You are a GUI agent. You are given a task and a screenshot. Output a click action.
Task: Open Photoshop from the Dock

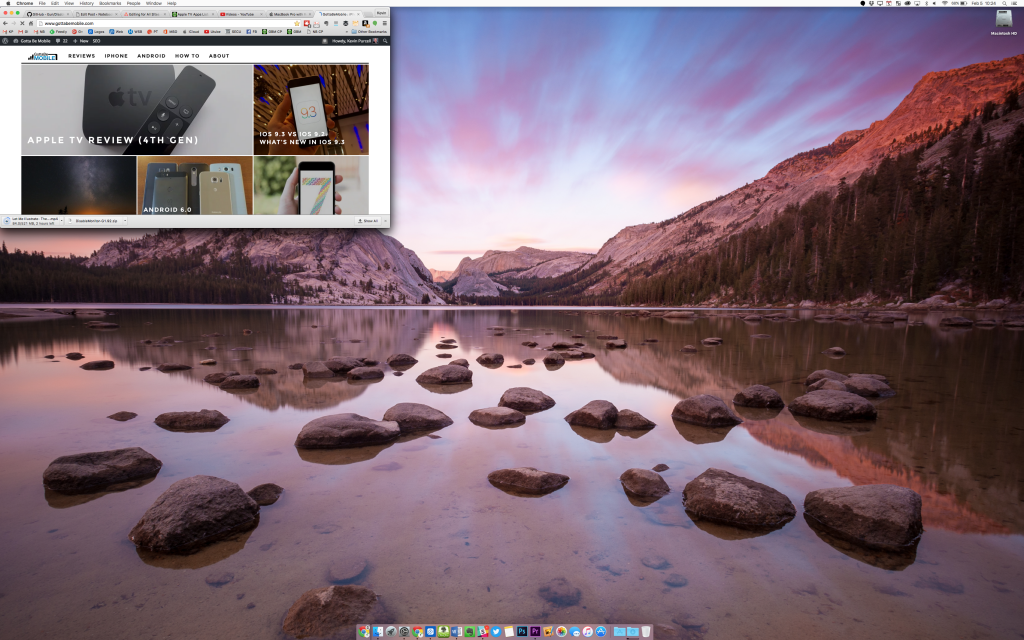(x=522, y=630)
